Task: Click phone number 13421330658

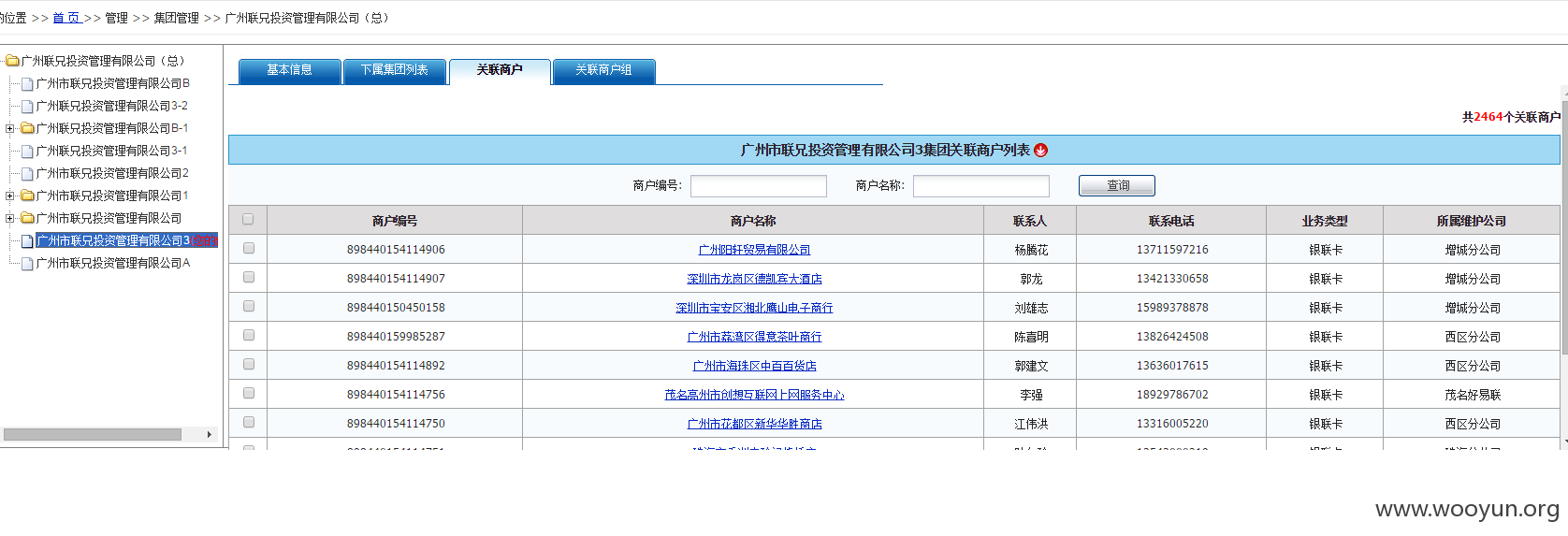Action: pos(1172,279)
